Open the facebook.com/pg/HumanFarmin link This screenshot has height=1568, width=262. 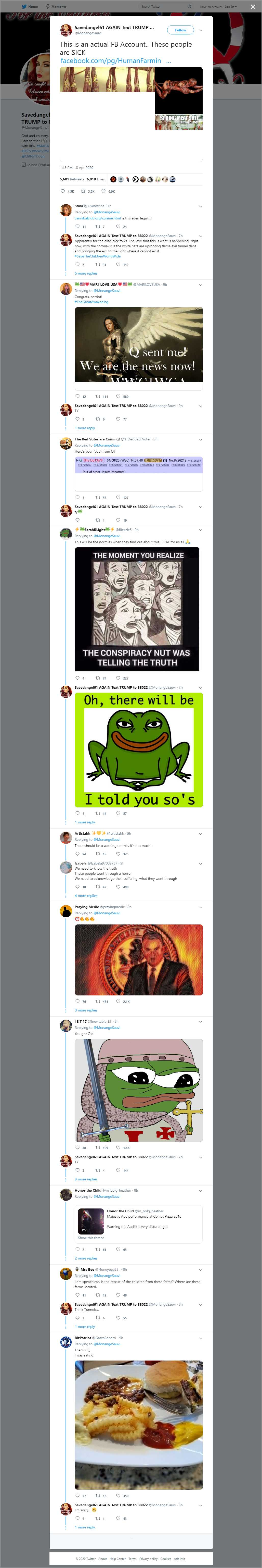[111, 61]
